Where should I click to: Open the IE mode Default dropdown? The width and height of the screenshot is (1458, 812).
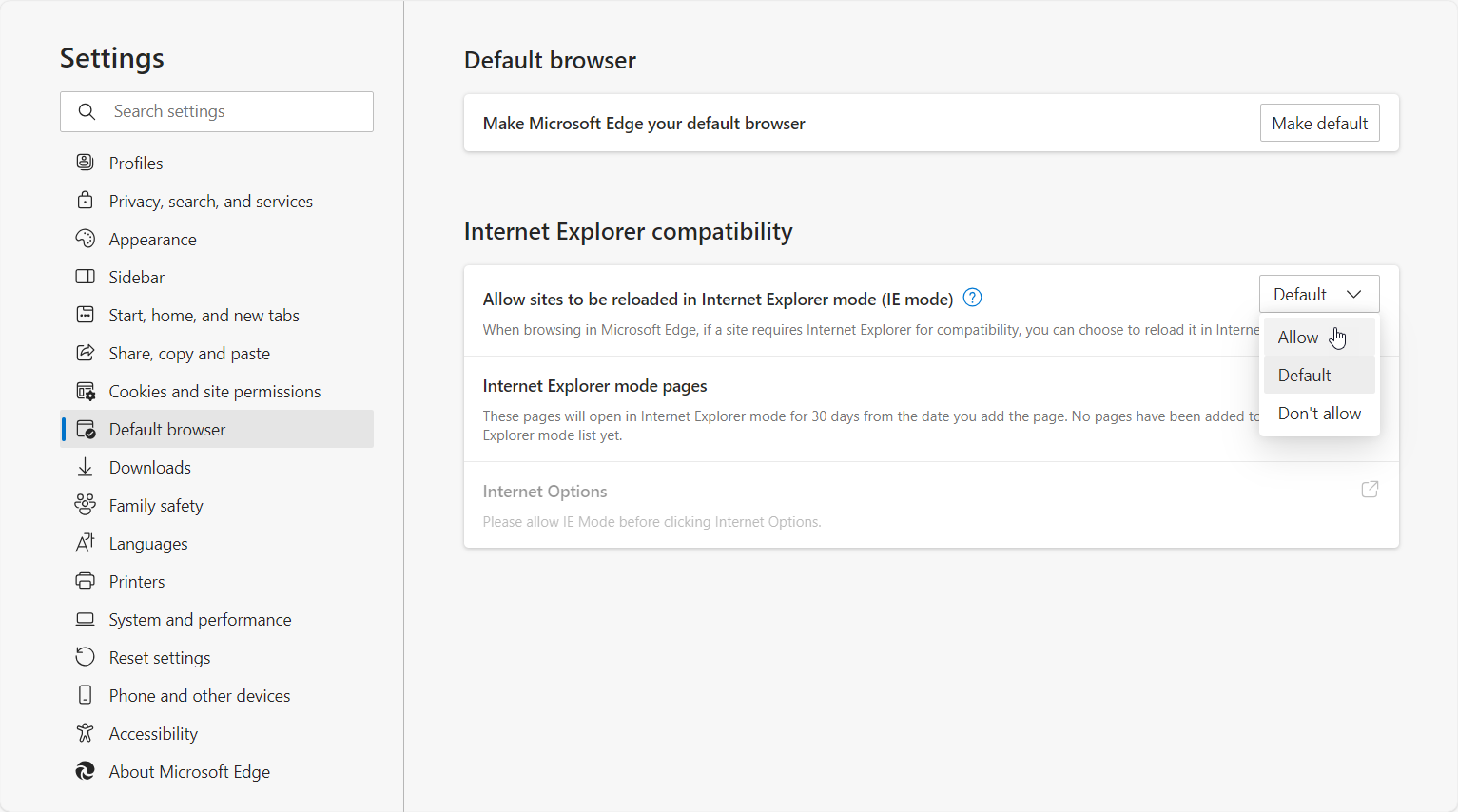tap(1319, 294)
